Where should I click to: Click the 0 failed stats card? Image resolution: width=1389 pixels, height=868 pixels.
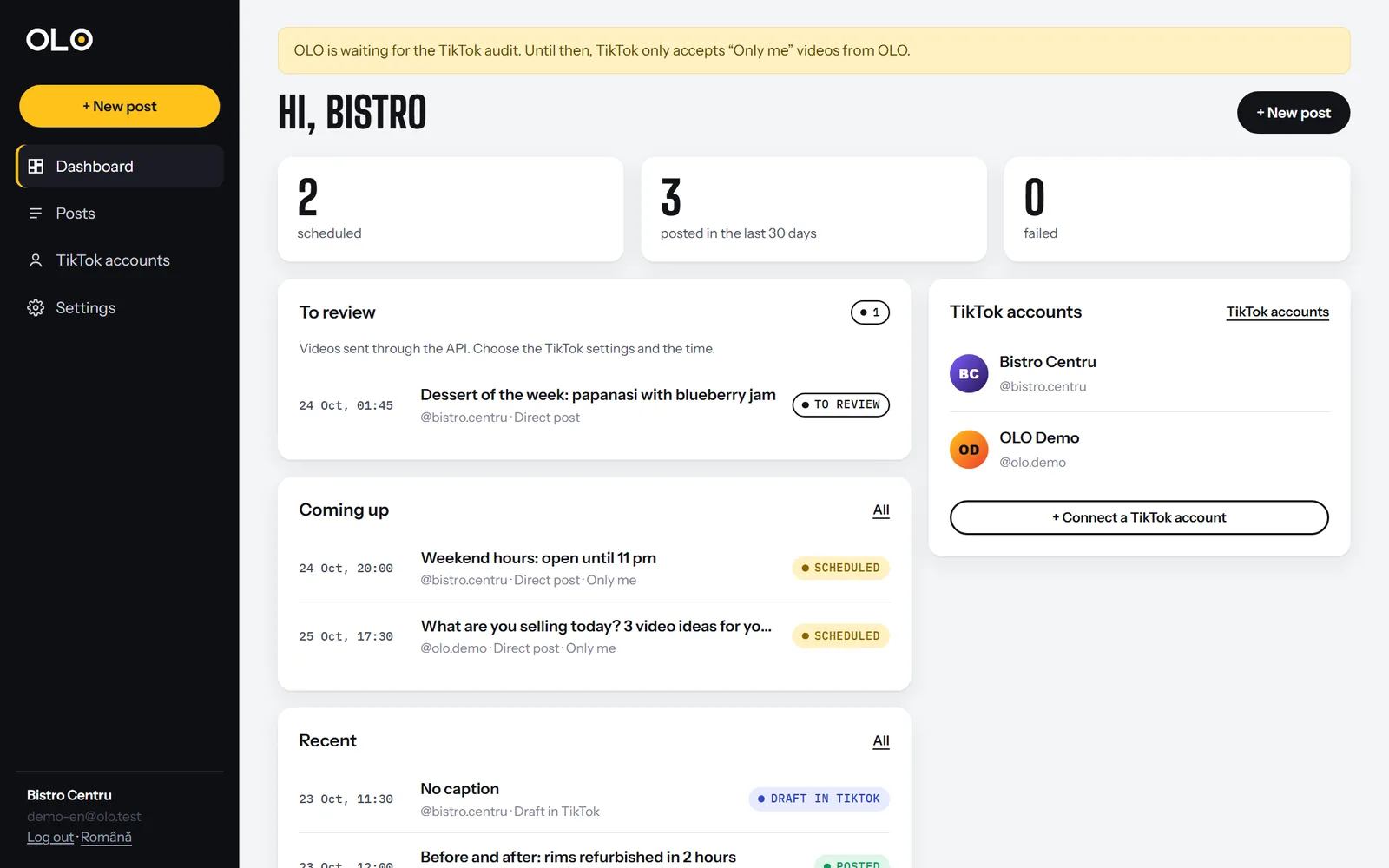(1177, 209)
